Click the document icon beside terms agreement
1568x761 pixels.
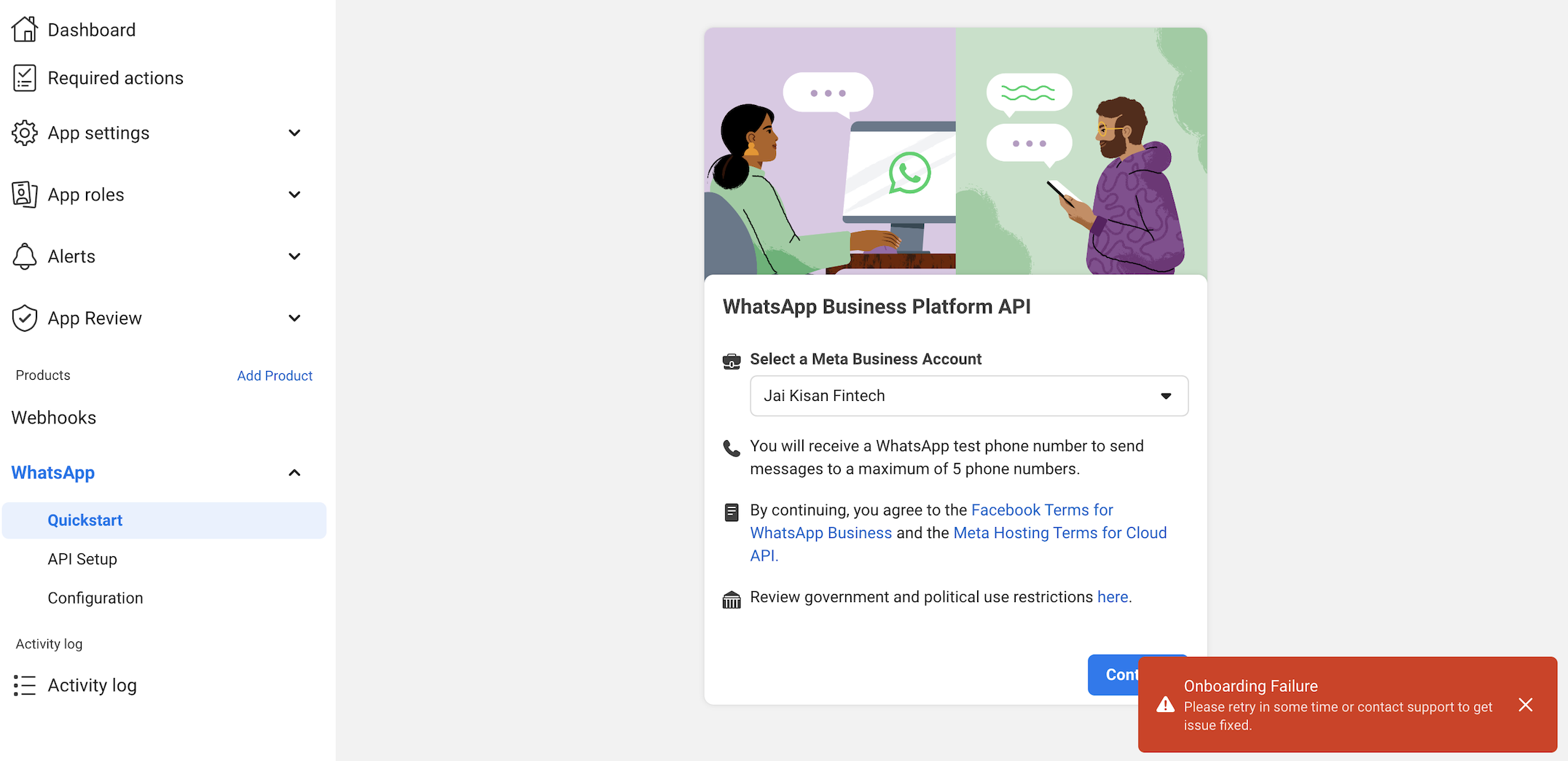coord(732,512)
